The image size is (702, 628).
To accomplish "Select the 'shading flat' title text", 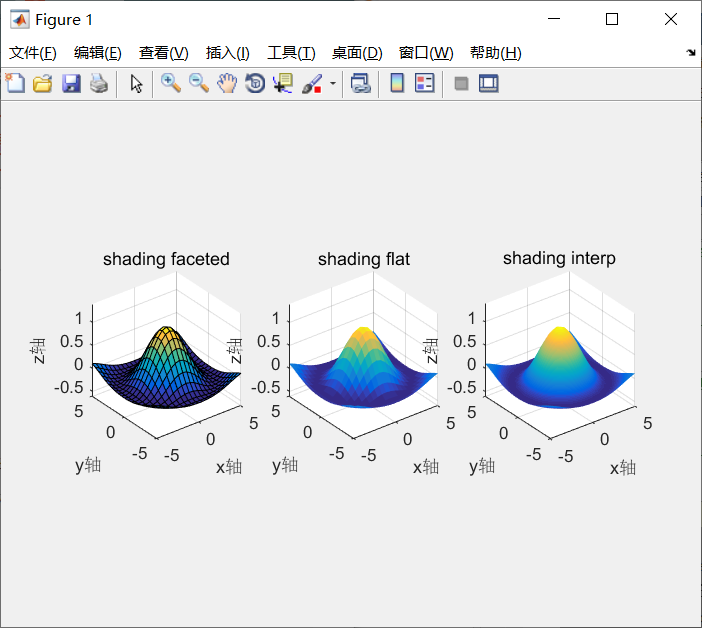I will [x=364, y=259].
